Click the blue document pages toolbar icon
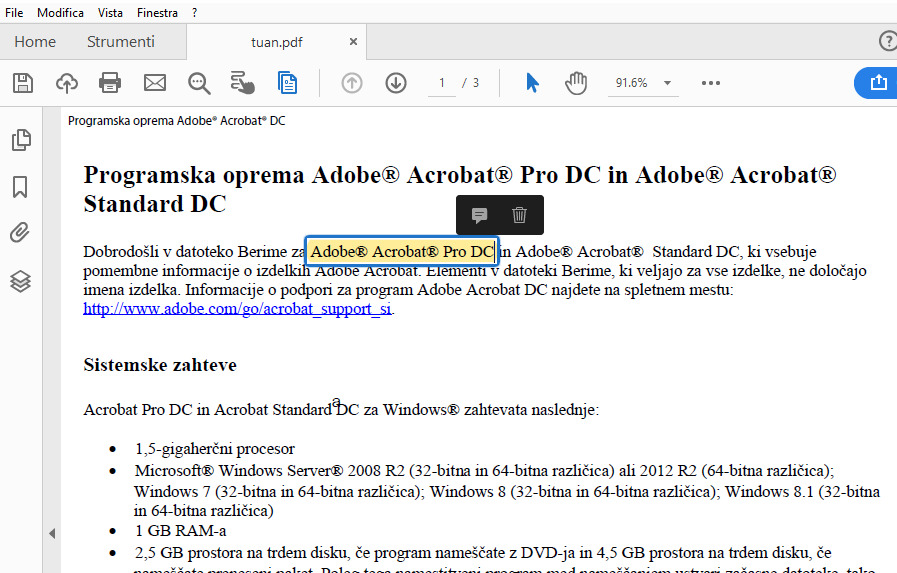Image resolution: width=897 pixels, height=573 pixels. click(287, 83)
